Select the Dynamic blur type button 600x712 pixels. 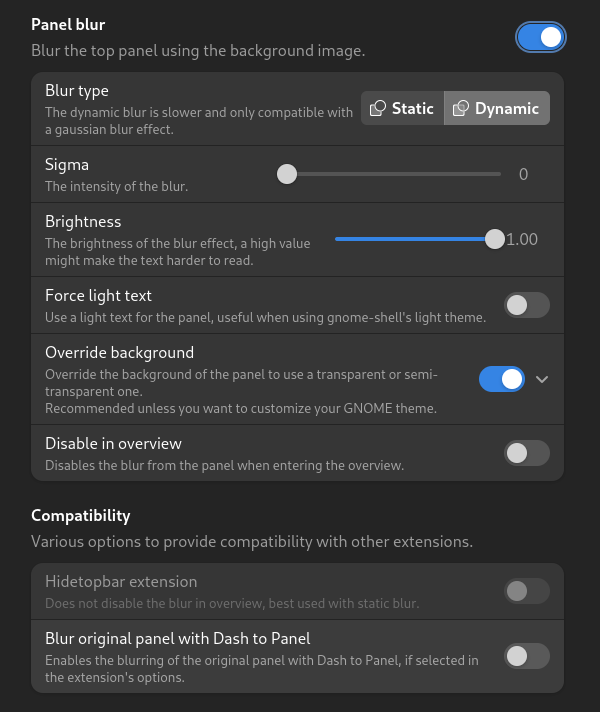click(x=497, y=108)
